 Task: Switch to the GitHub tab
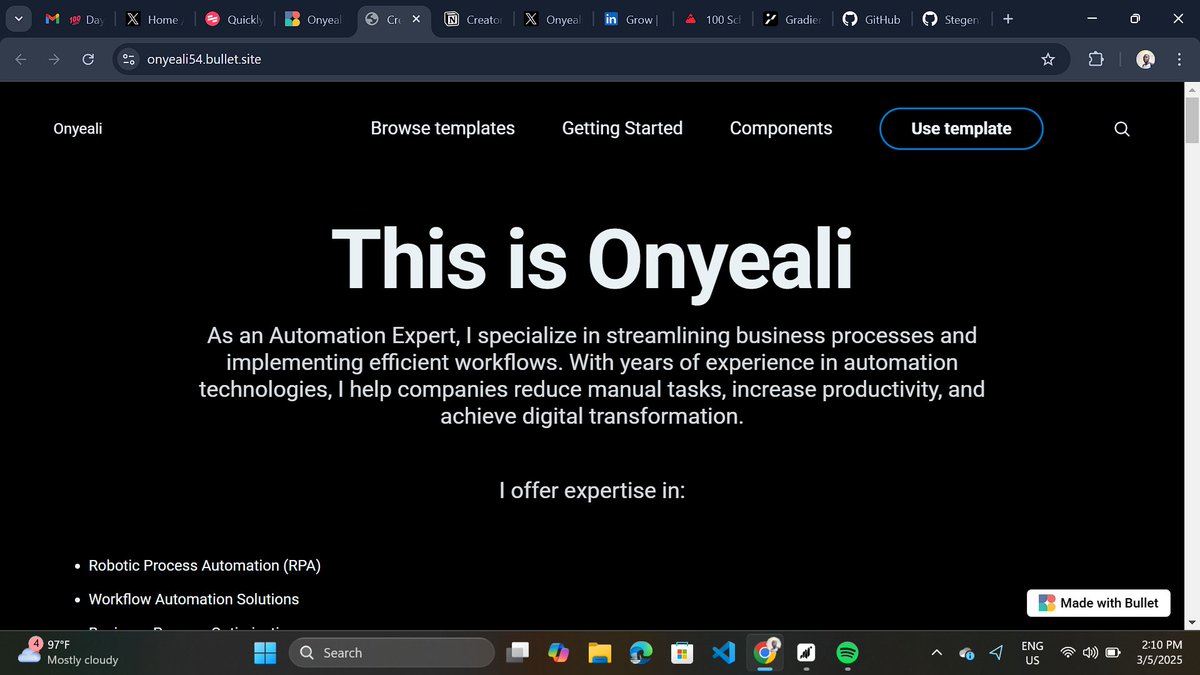(871, 19)
